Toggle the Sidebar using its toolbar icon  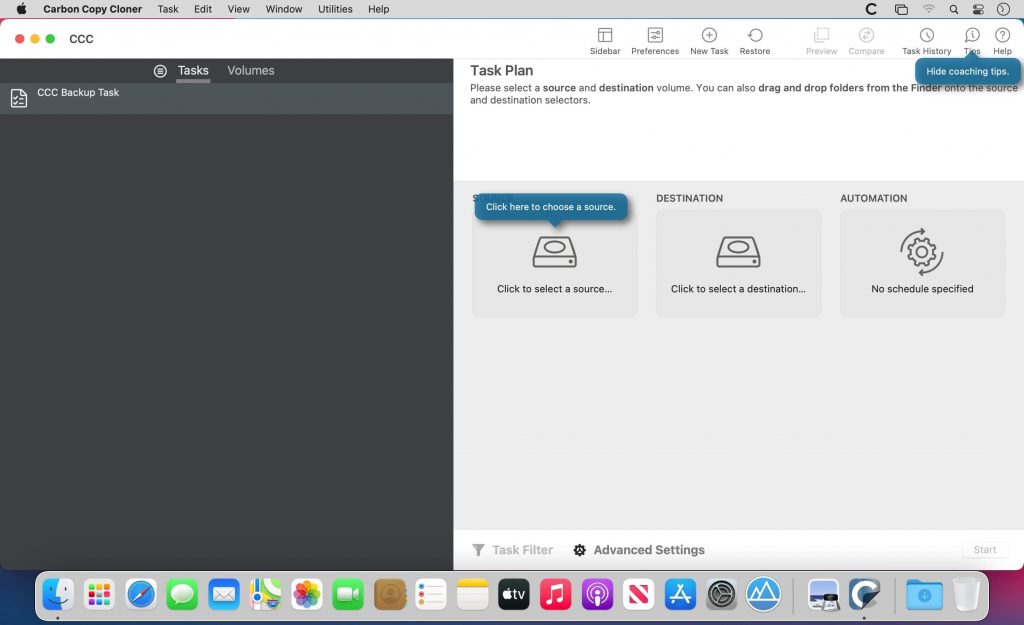tap(605, 38)
